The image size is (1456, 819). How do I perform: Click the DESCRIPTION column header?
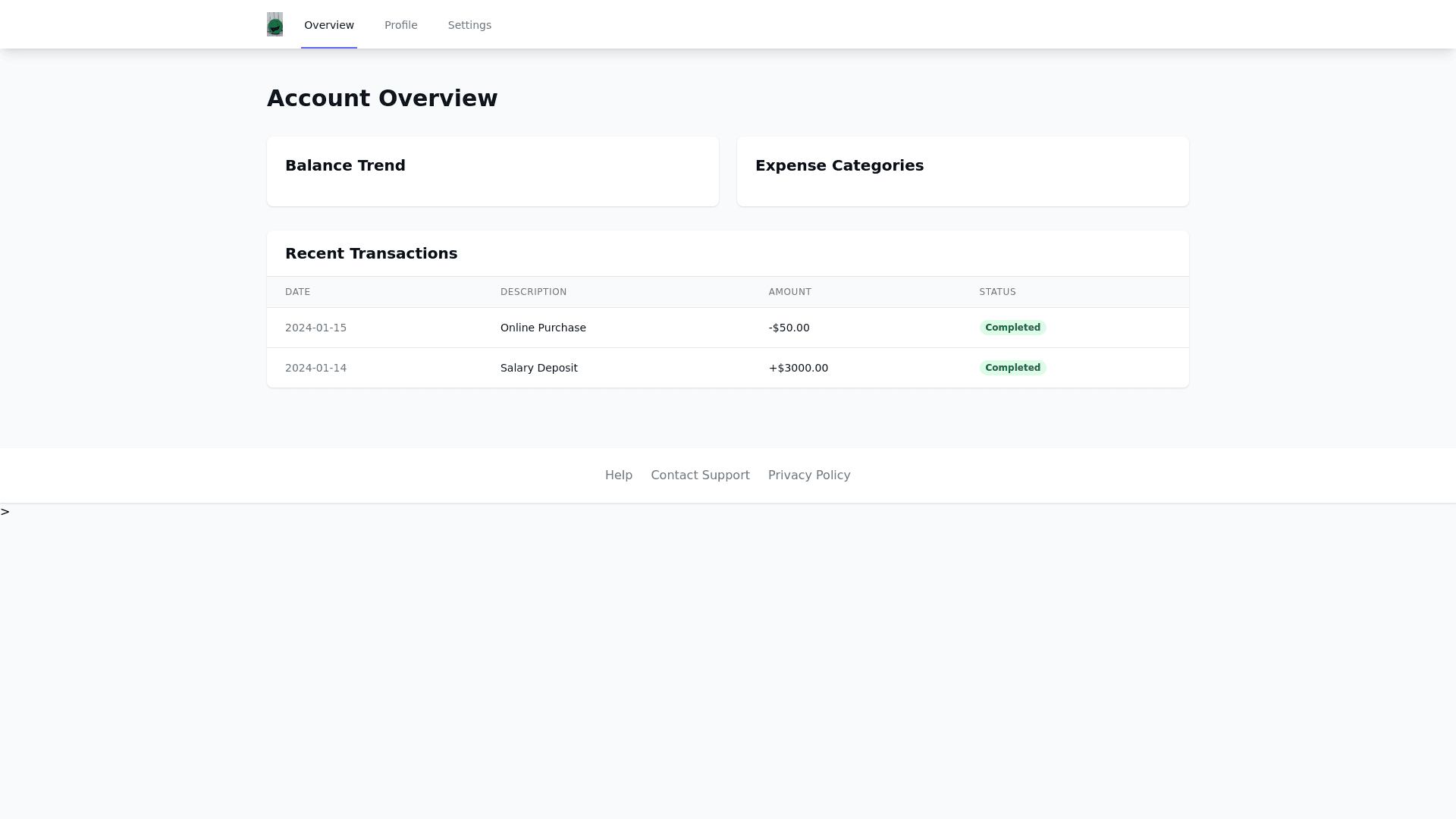click(x=533, y=292)
